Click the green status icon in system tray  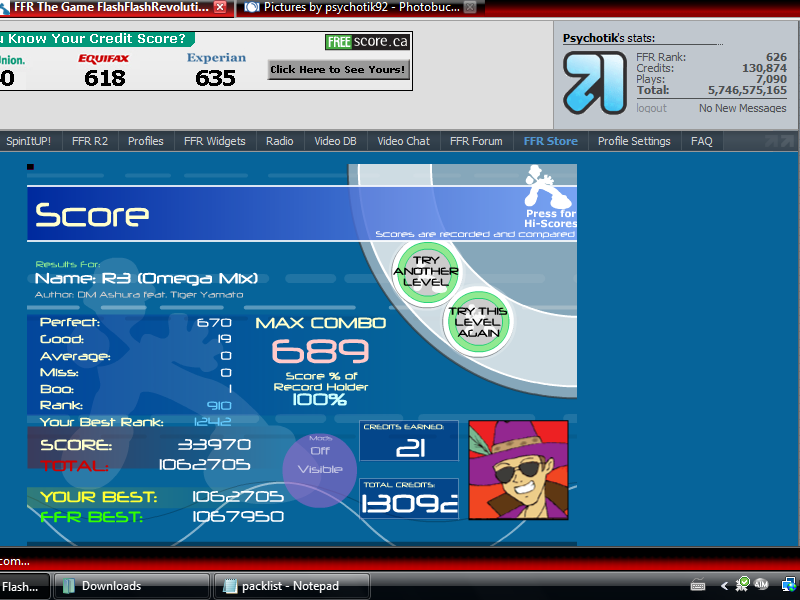[744, 583]
